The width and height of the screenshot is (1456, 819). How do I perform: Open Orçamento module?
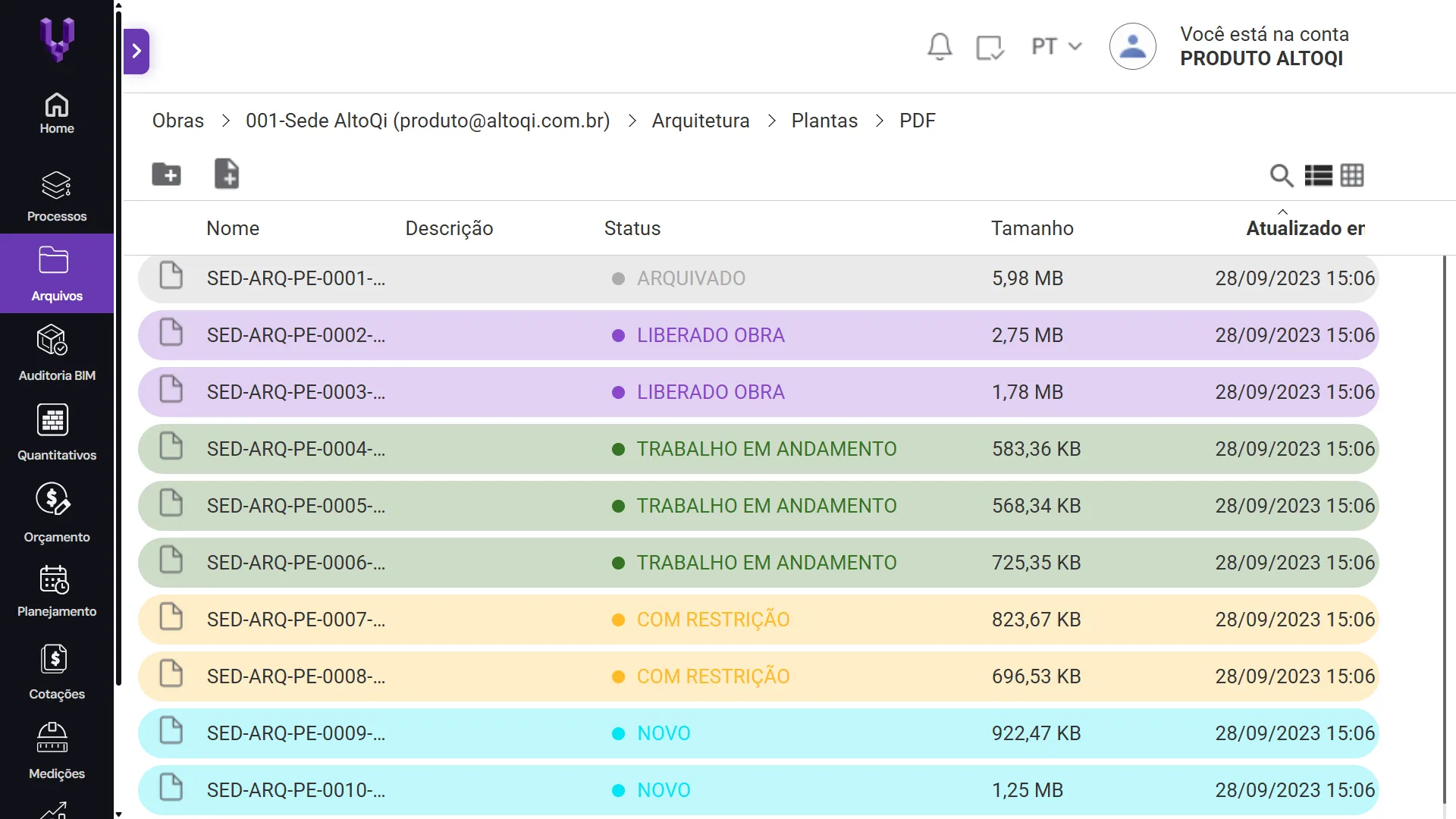coord(57,513)
